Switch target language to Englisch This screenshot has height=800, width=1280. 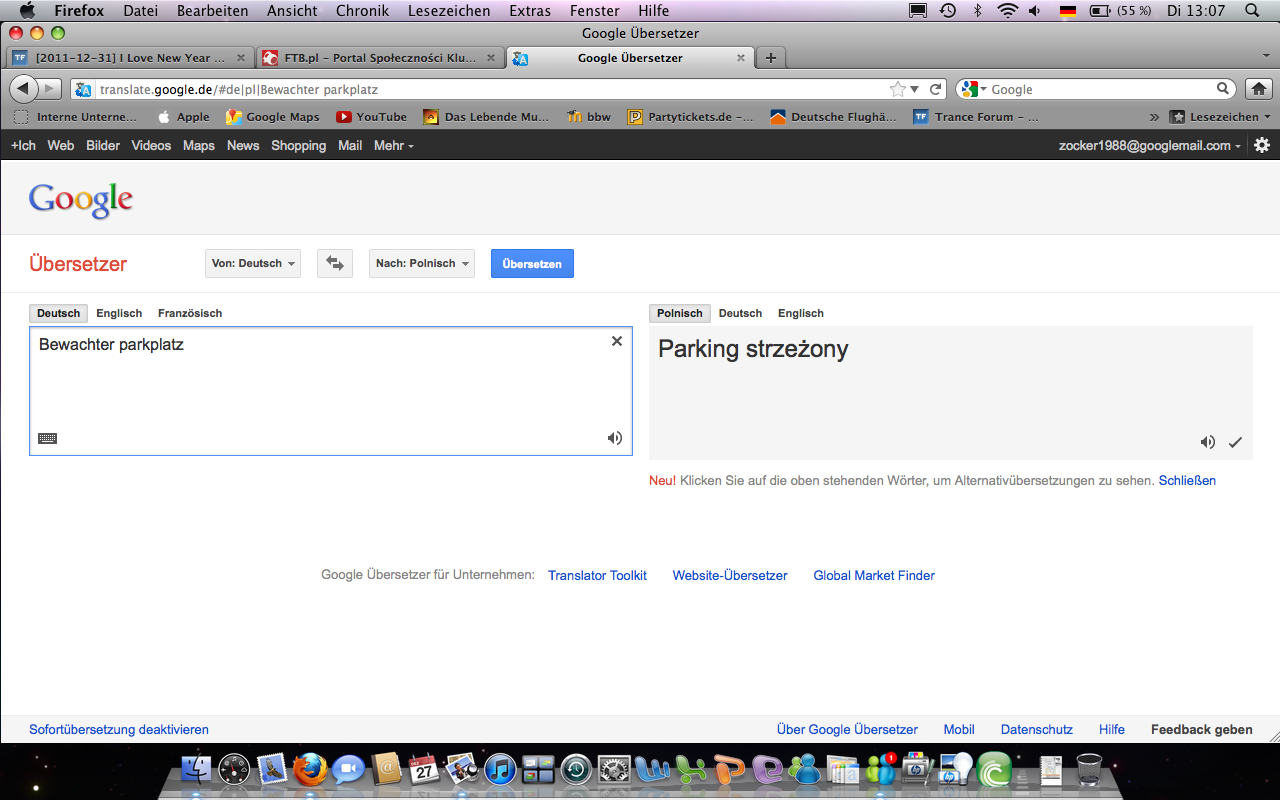tap(800, 313)
